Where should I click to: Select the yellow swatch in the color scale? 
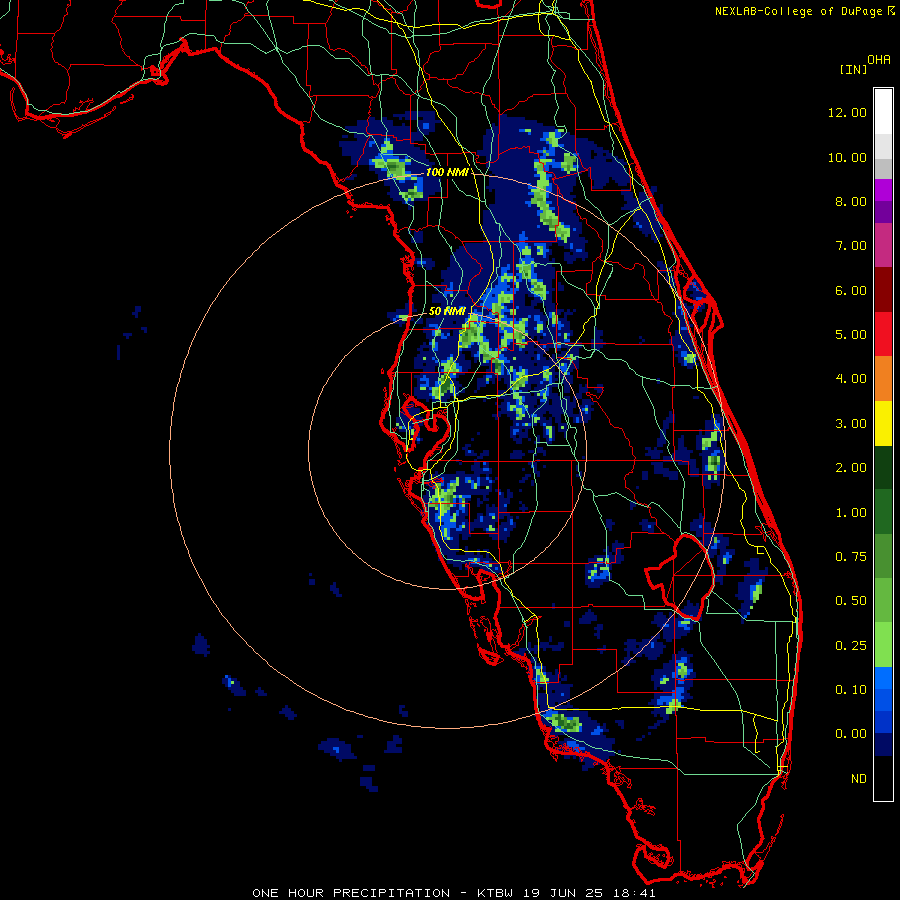[883, 424]
